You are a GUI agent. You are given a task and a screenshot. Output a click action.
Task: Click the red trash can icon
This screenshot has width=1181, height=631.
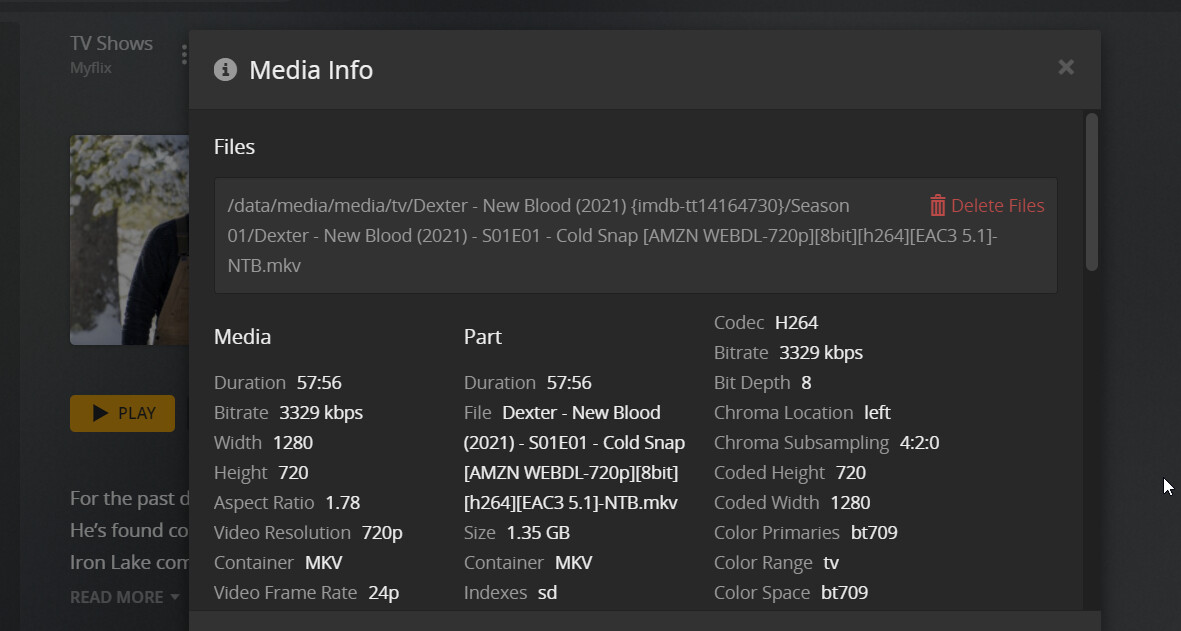click(x=937, y=206)
